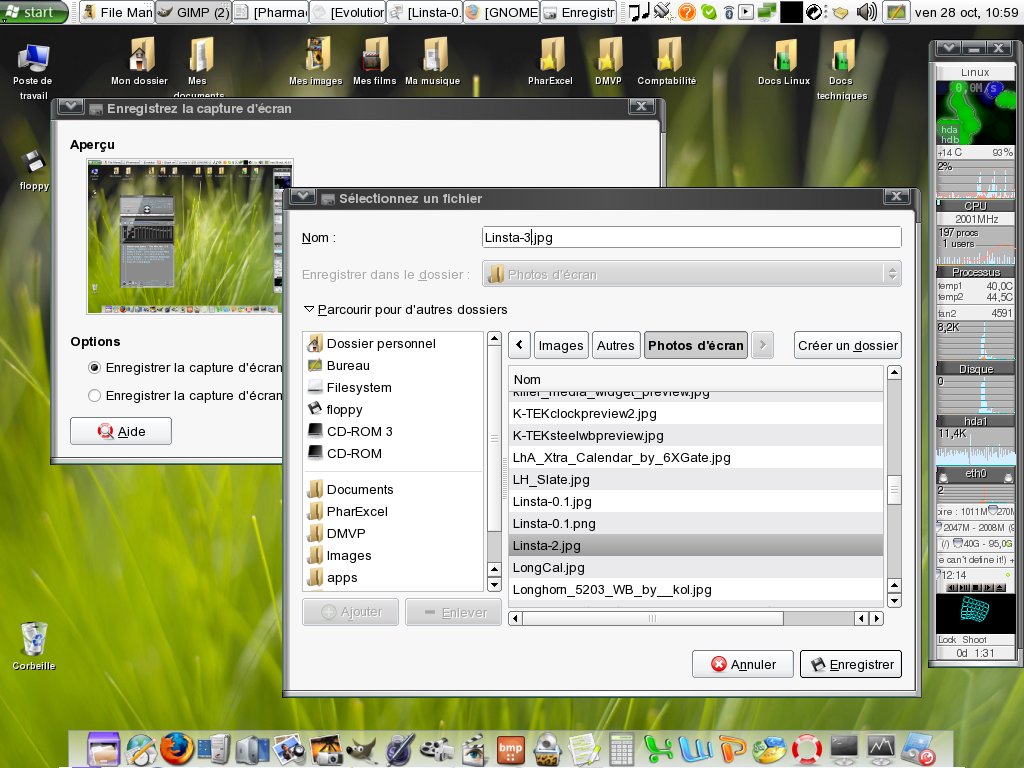
Task: Click the screenshot preview thumbnail under Aperçu
Action: (189, 236)
